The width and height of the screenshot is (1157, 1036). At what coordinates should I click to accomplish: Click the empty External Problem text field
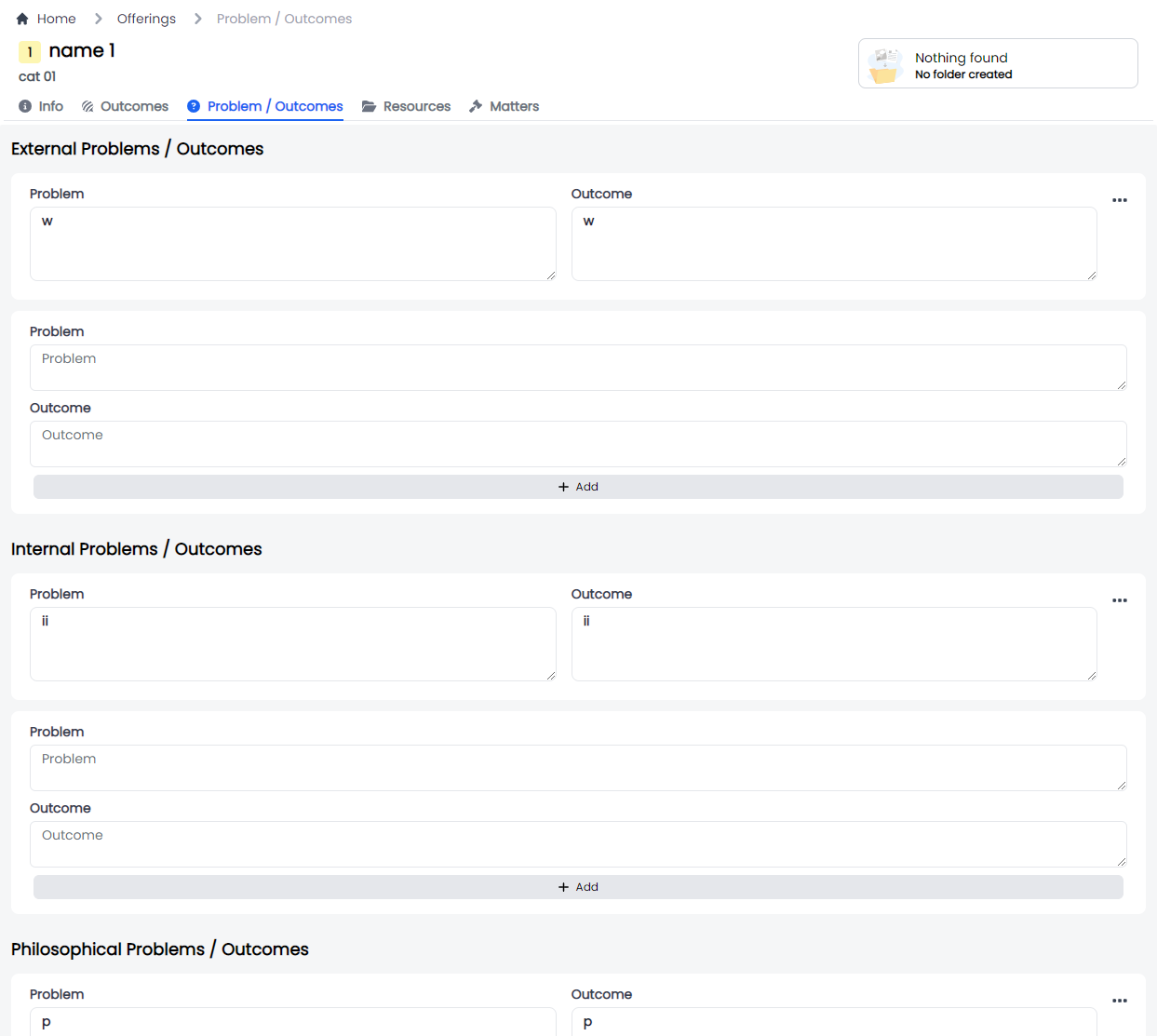(578, 368)
